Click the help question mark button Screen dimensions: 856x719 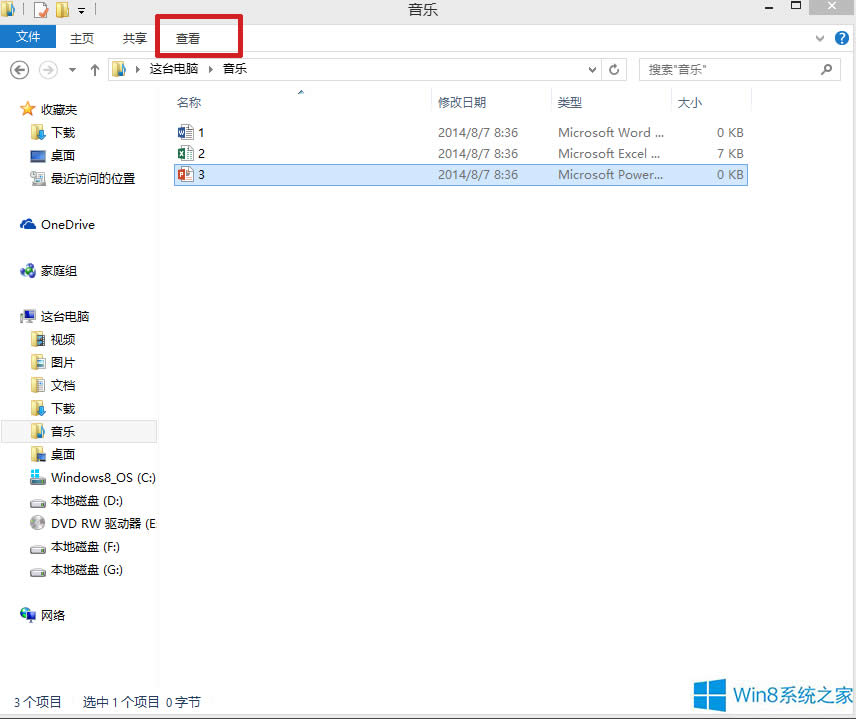(x=842, y=38)
